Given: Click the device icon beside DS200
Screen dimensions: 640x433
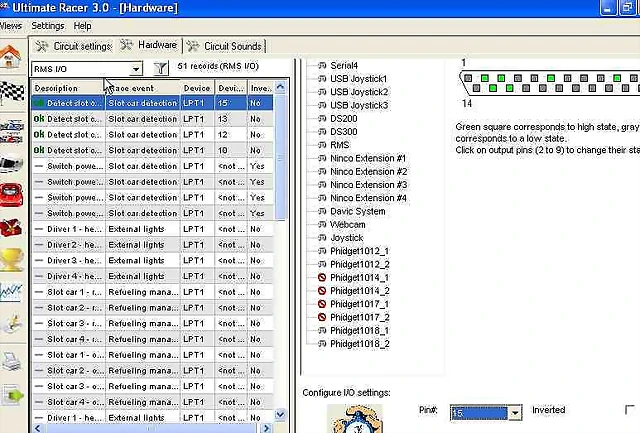Looking at the screenshot, I should click(x=322, y=118).
